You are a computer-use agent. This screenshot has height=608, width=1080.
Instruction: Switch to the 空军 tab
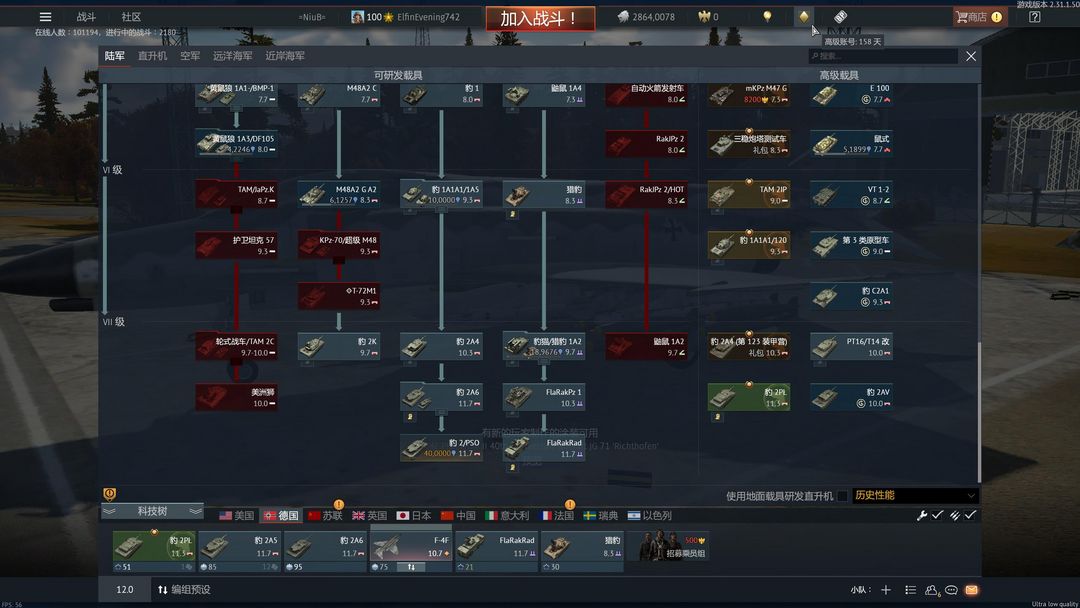(190, 56)
